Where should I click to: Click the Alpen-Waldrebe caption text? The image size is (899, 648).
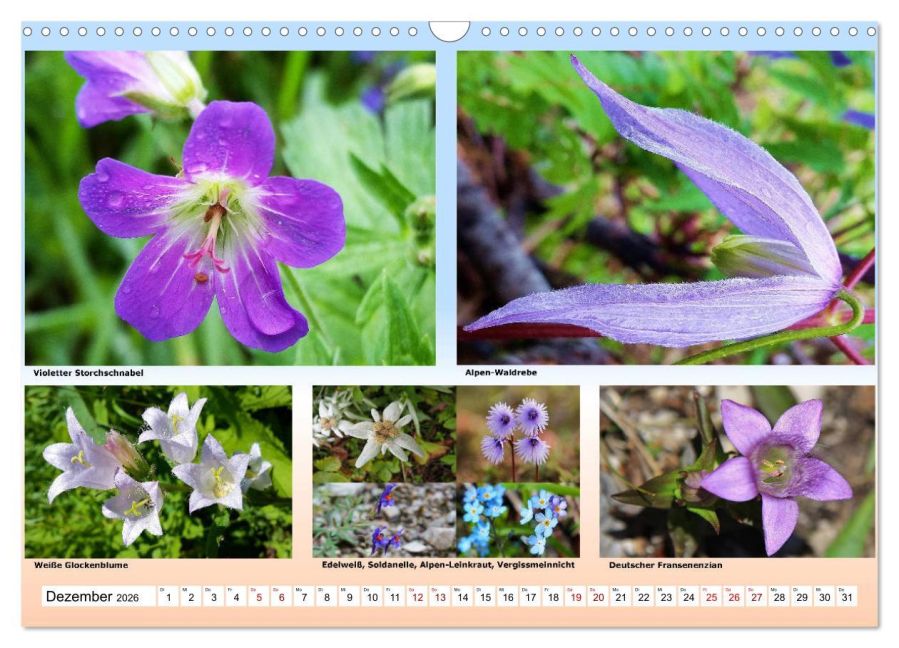tap(501, 372)
